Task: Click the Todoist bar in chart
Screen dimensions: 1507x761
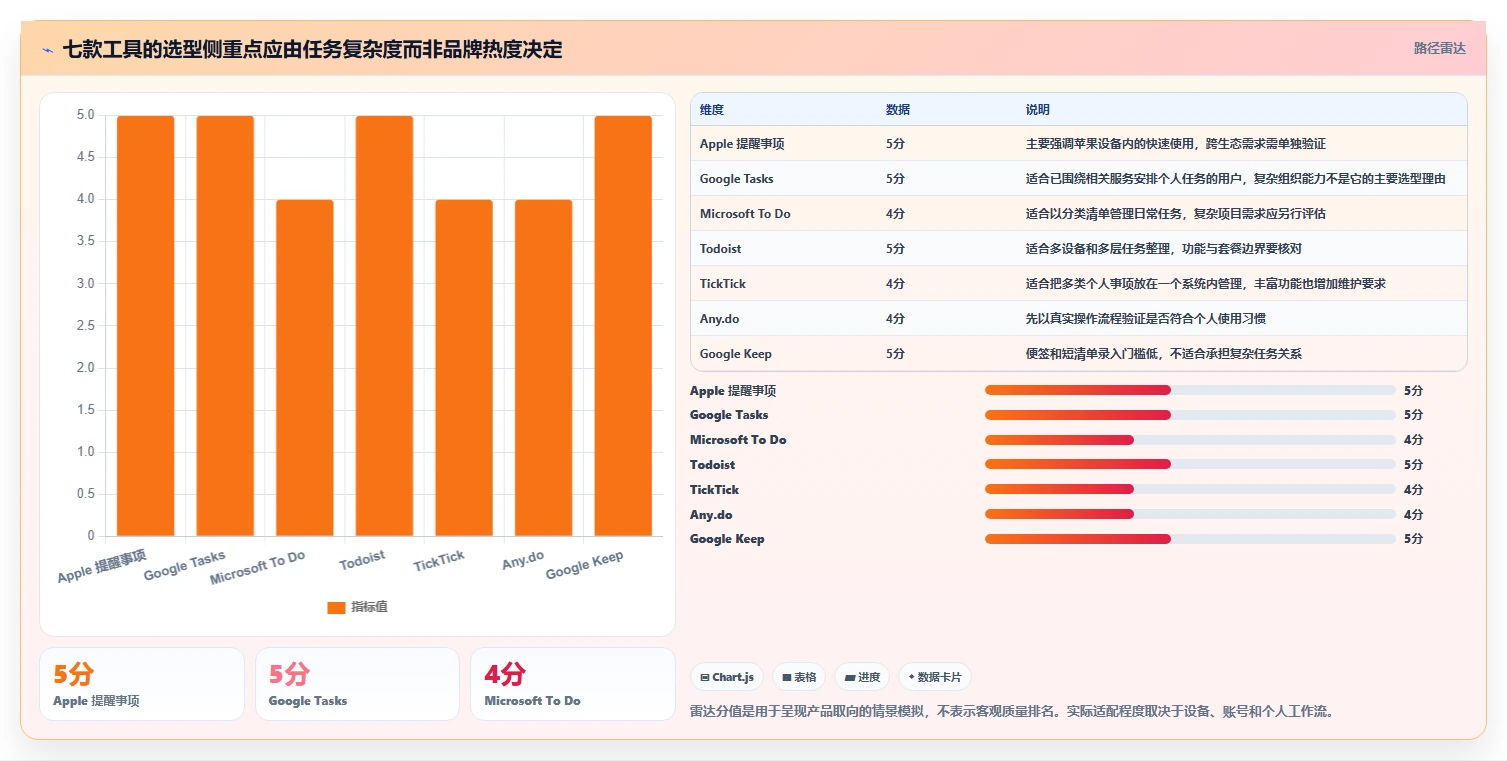Action: click(384, 326)
